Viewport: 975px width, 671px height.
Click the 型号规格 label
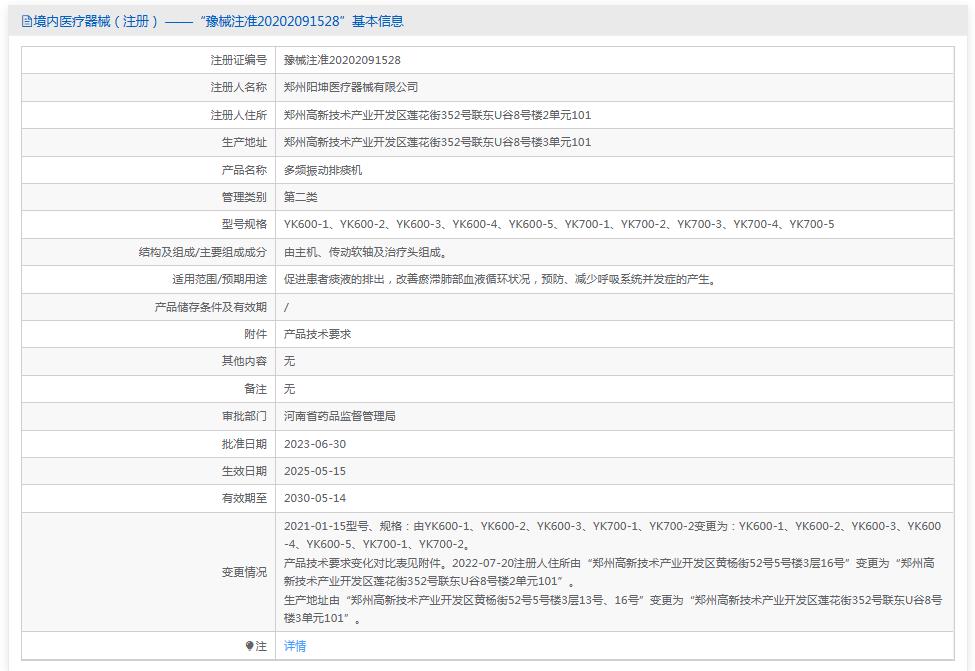click(x=244, y=224)
